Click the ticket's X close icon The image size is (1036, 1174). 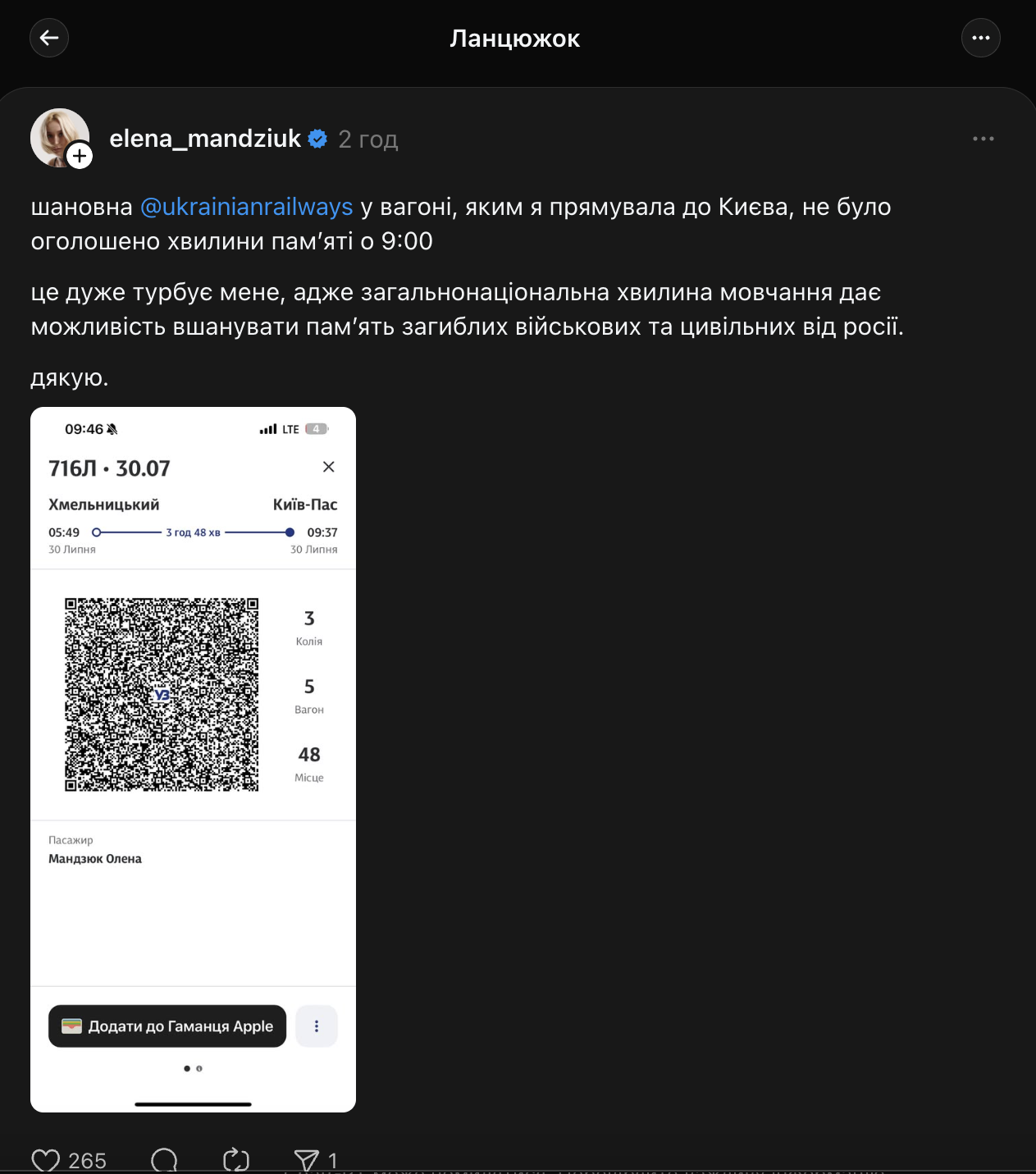point(329,467)
